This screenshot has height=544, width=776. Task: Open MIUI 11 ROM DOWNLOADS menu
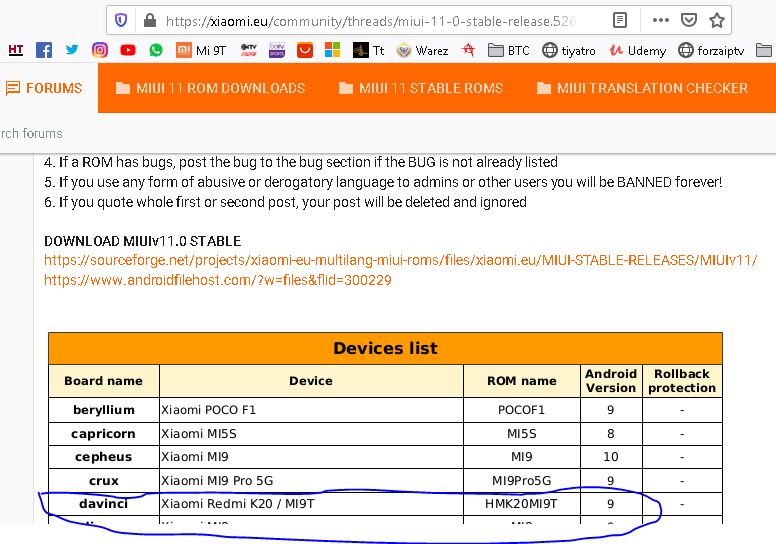click(x=210, y=88)
